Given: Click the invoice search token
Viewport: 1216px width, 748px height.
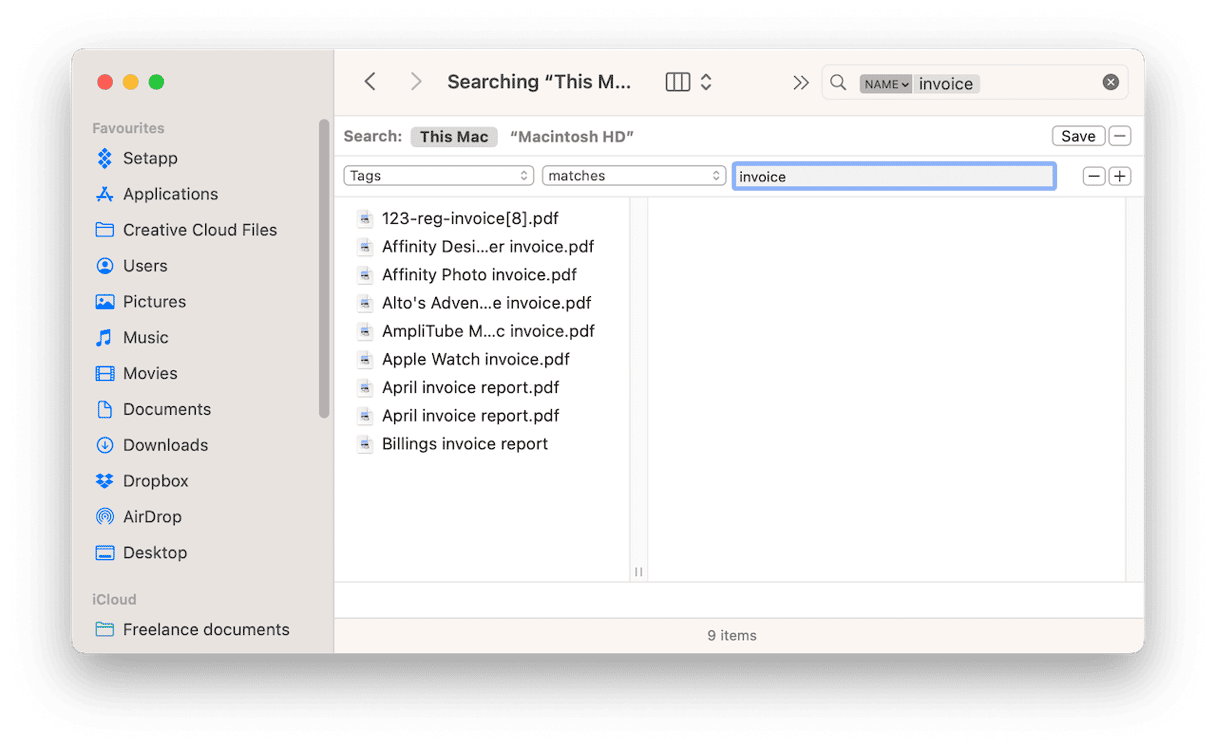Looking at the screenshot, I should point(946,84).
